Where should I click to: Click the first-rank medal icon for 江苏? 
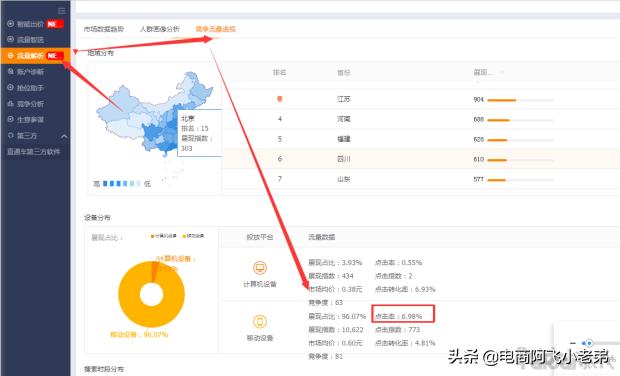click(x=280, y=99)
